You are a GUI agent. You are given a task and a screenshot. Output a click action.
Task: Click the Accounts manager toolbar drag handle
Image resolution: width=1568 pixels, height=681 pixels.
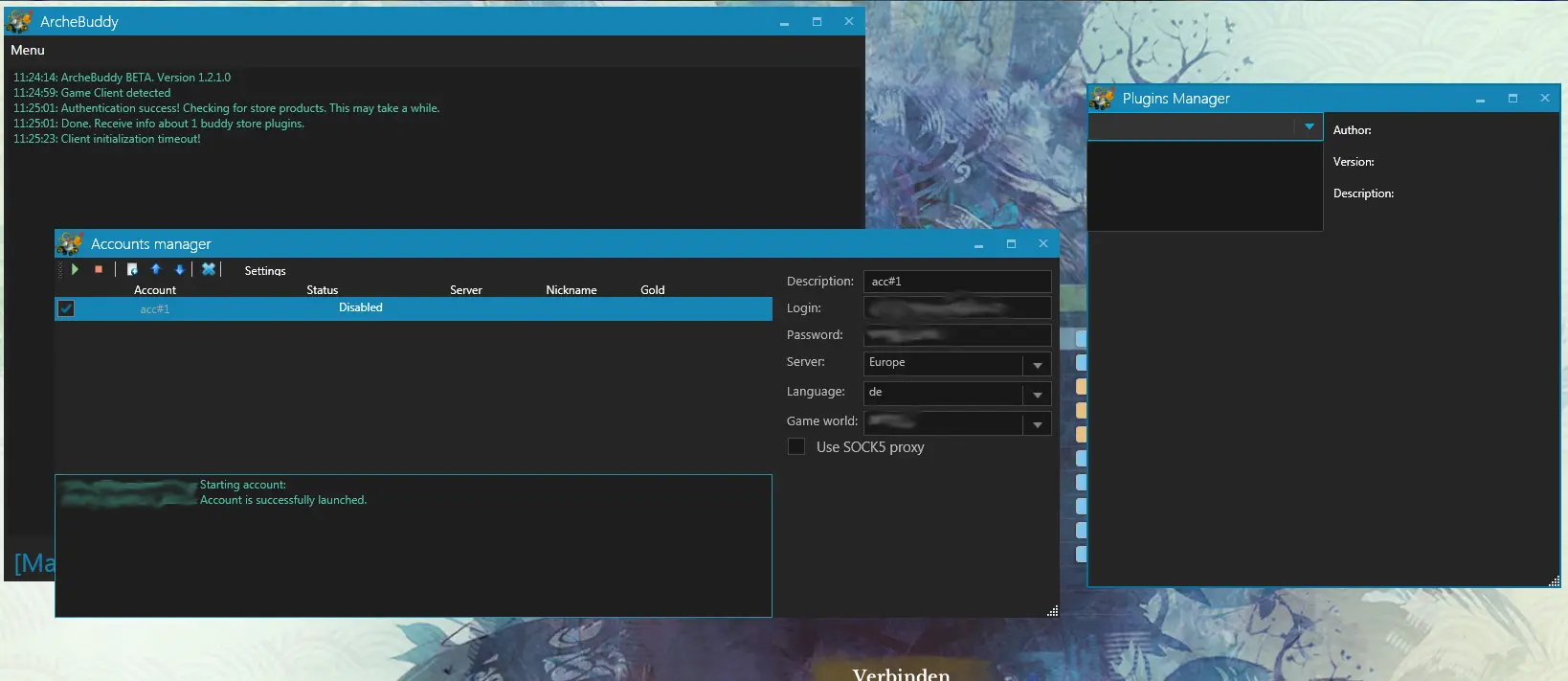(61, 270)
